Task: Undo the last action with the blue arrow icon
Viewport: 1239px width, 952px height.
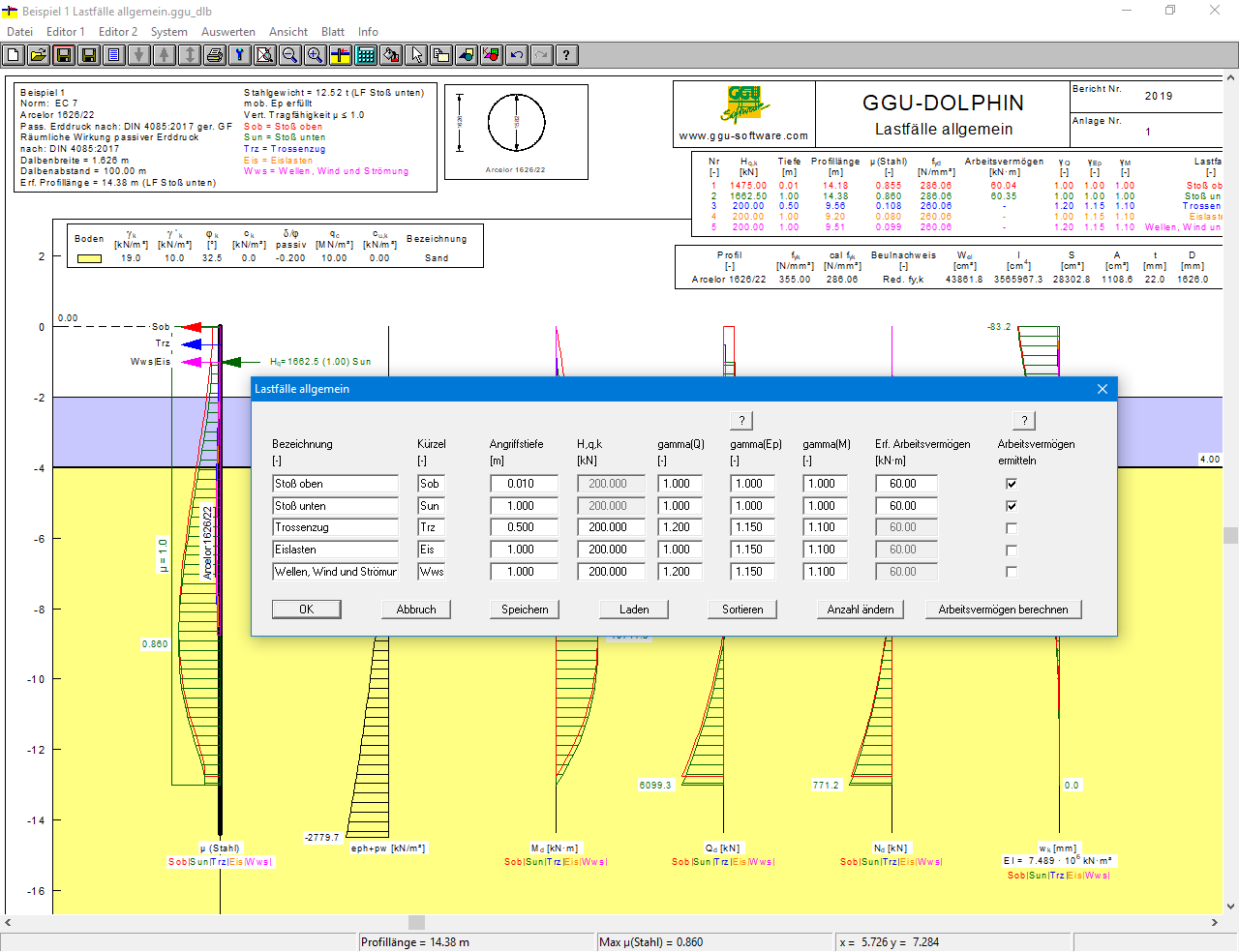Action: pyautogui.click(x=517, y=55)
